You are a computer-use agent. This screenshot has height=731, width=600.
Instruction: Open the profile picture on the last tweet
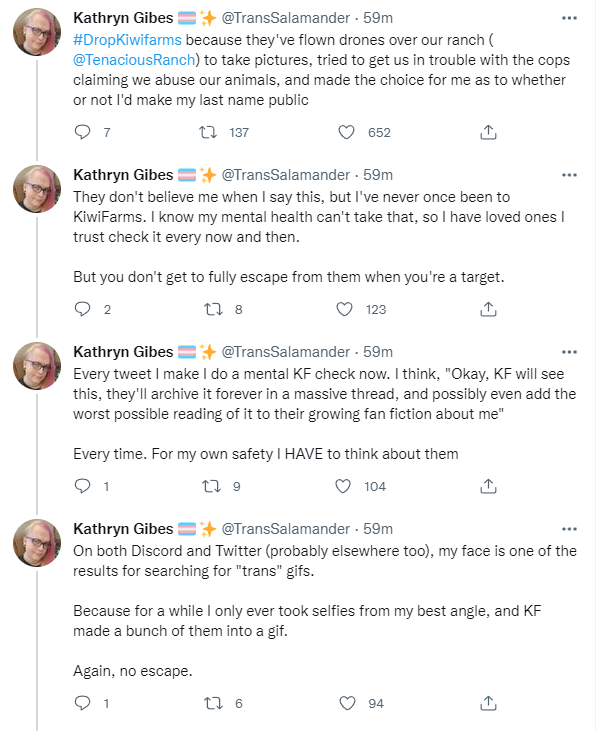(37, 543)
